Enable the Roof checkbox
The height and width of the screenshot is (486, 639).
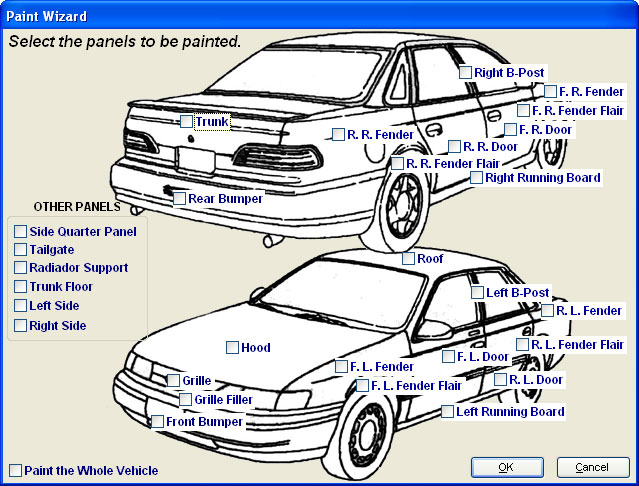pyautogui.click(x=408, y=258)
